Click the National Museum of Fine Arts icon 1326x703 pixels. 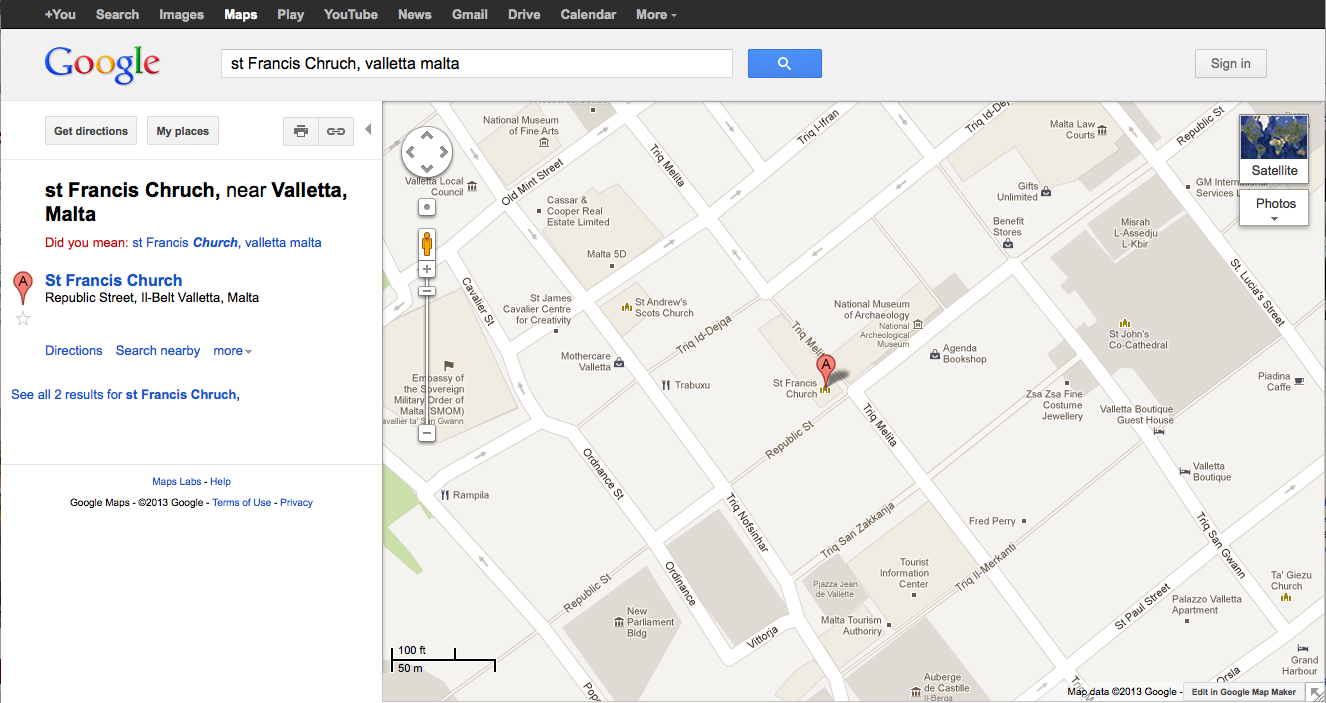pos(544,142)
